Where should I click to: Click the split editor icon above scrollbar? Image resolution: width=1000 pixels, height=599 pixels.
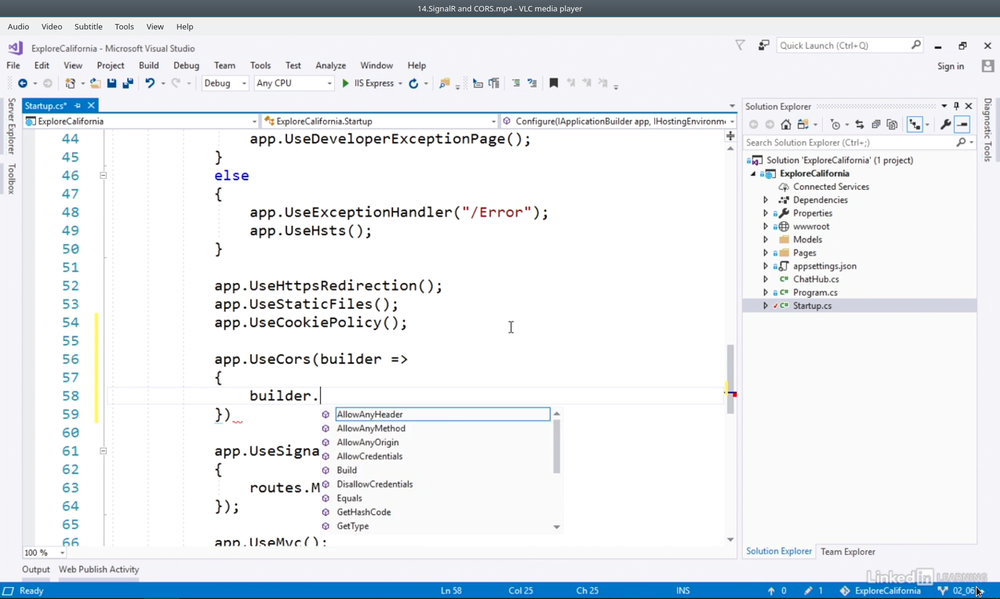coord(730,136)
